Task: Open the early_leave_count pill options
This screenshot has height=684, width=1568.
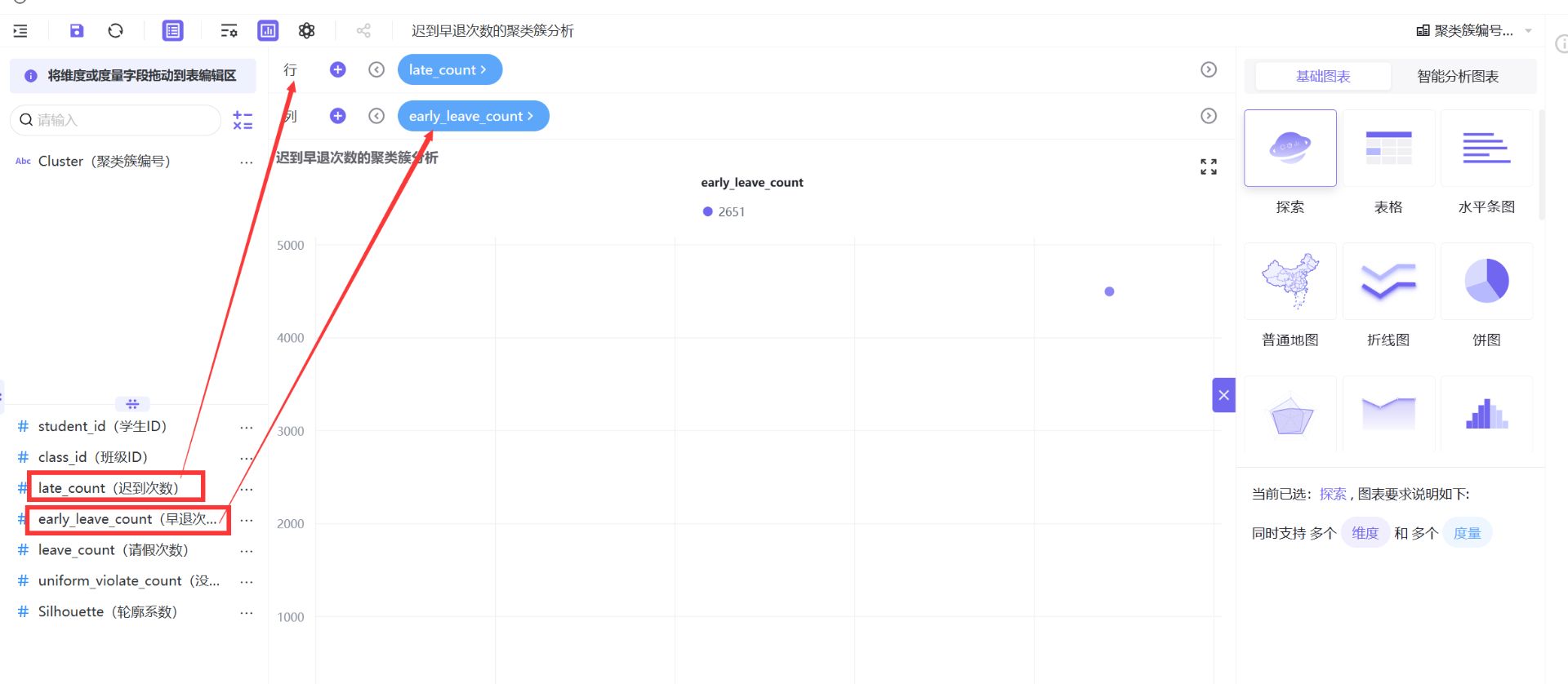Action: coord(474,116)
